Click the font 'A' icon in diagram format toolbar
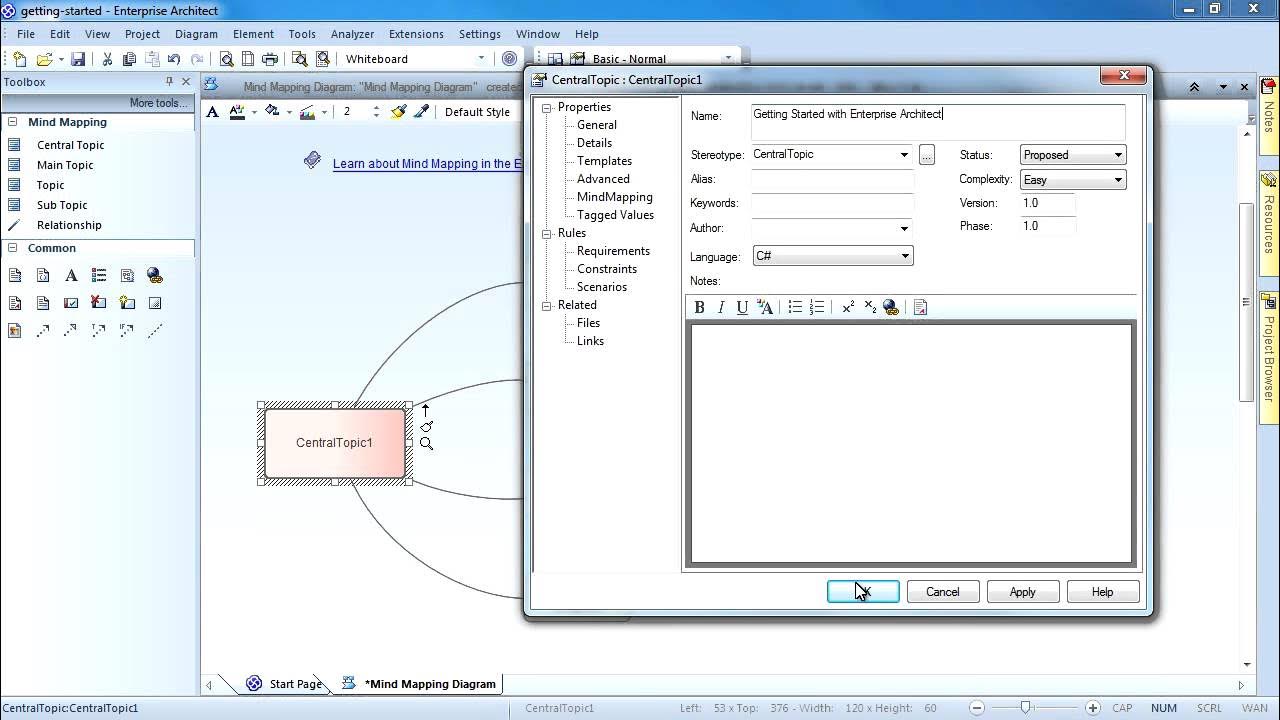Viewport: 1280px width, 720px height. point(212,112)
